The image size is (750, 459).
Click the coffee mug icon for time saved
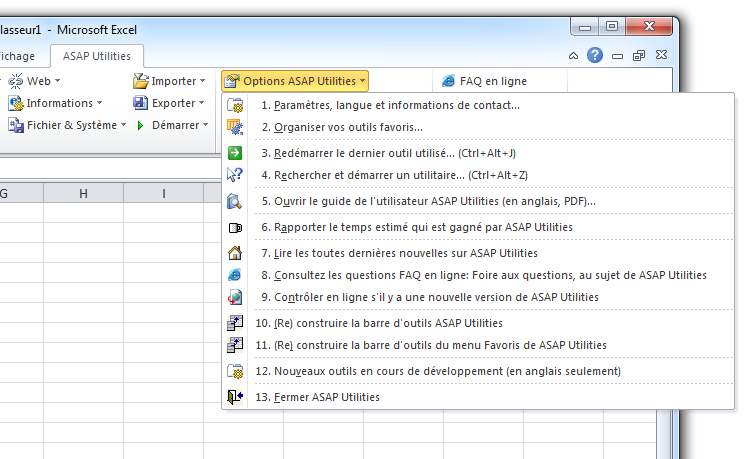click(235, 228)
